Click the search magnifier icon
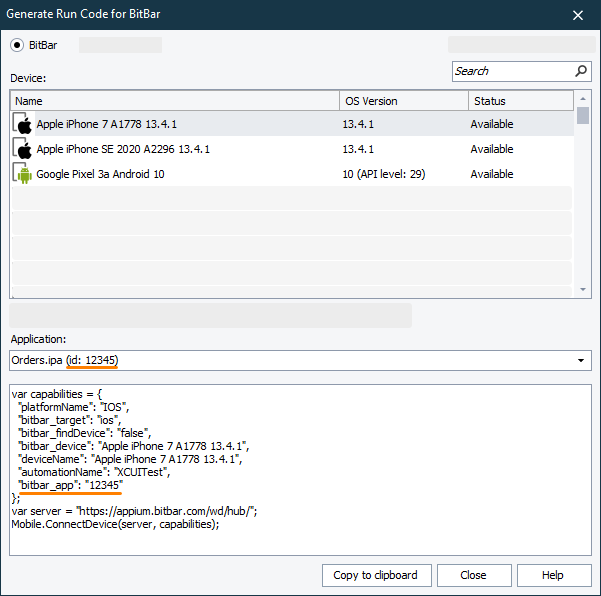Viewport: 601px width, 596px height. pyautogui.click(x=581, y=71)
